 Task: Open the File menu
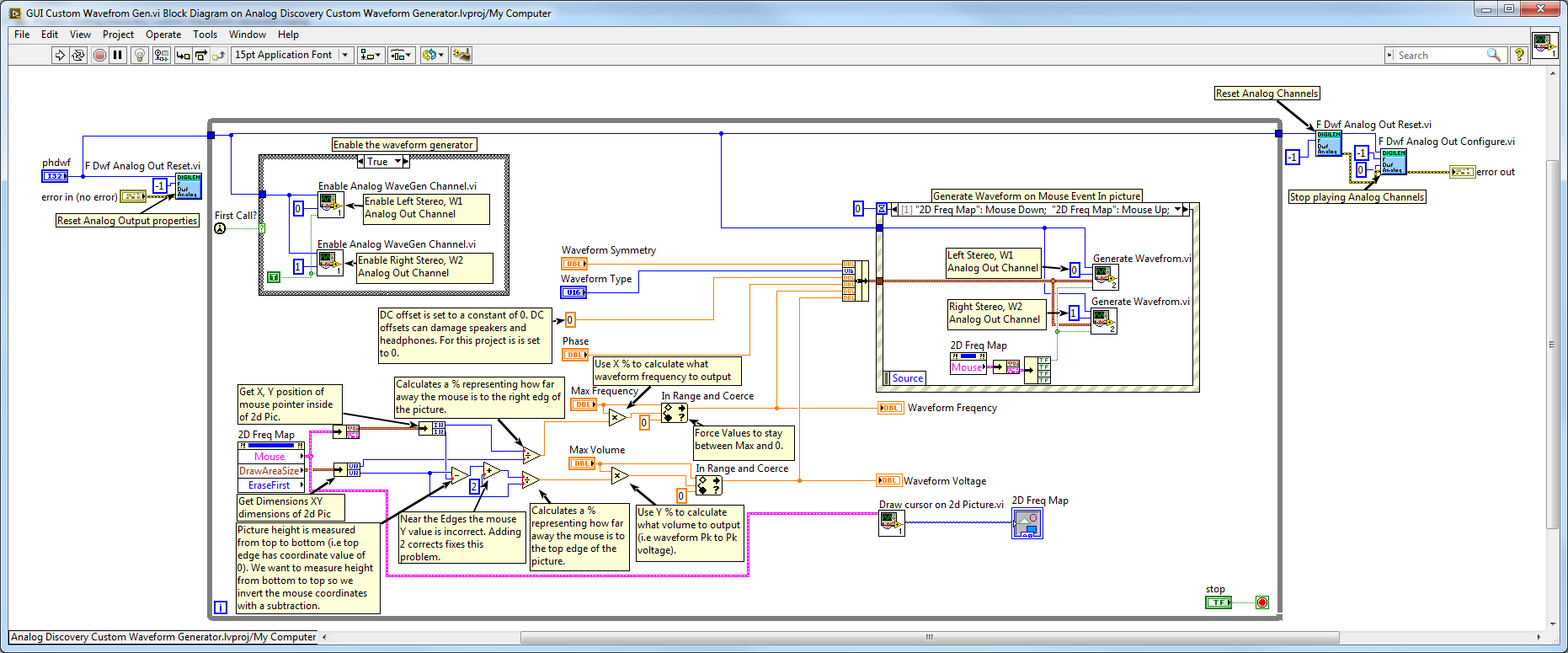22,35
